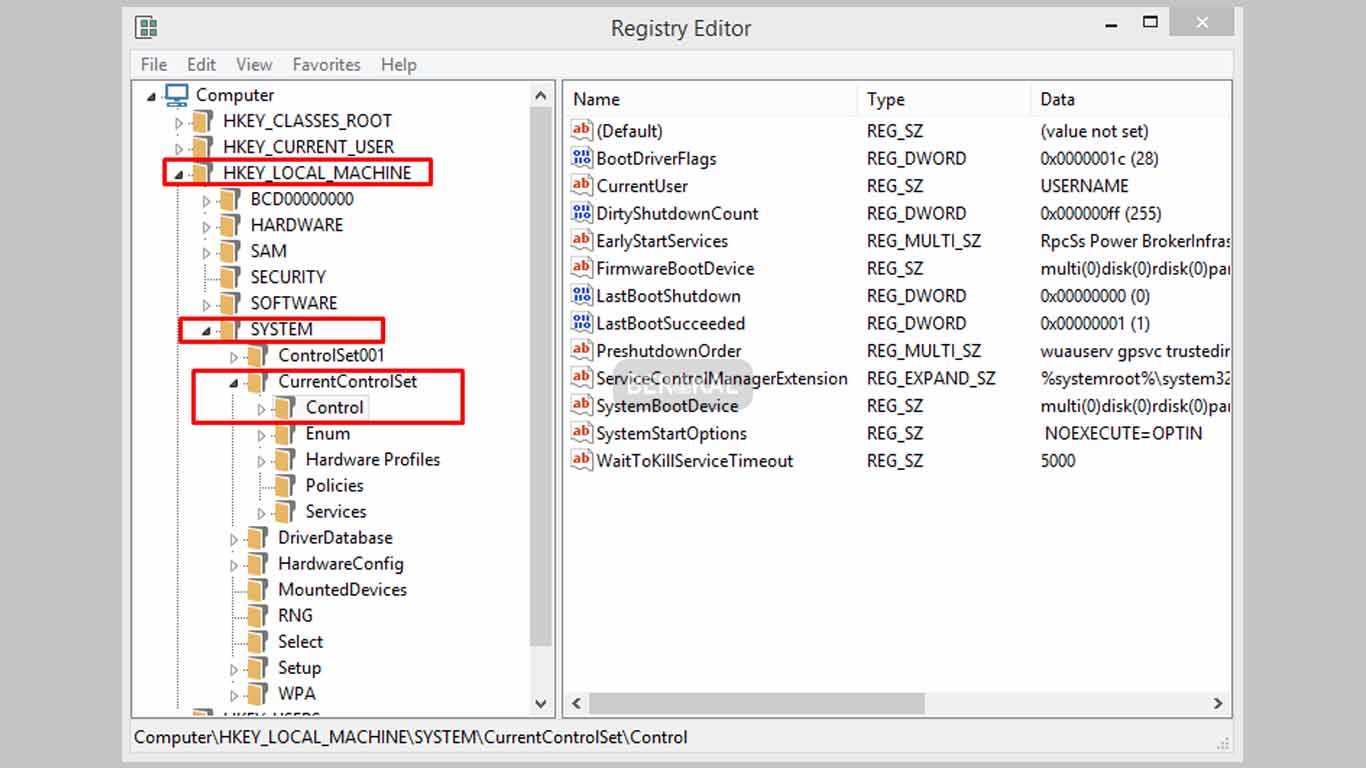The image size is (1366, 768).
Task: Click the string icon next to SystemBootDevice
Action: [581, 406]
